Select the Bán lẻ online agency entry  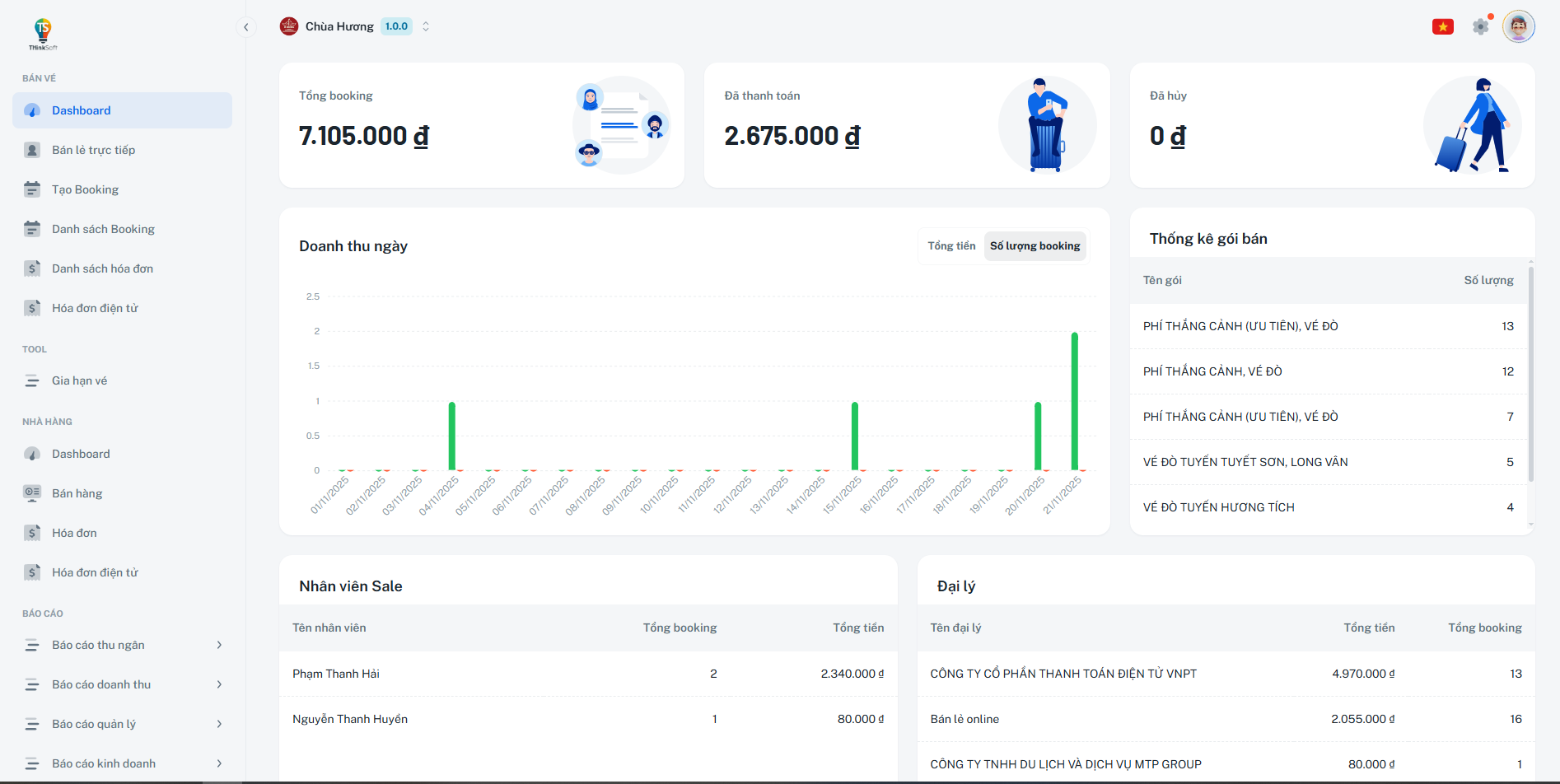(964, 718)
